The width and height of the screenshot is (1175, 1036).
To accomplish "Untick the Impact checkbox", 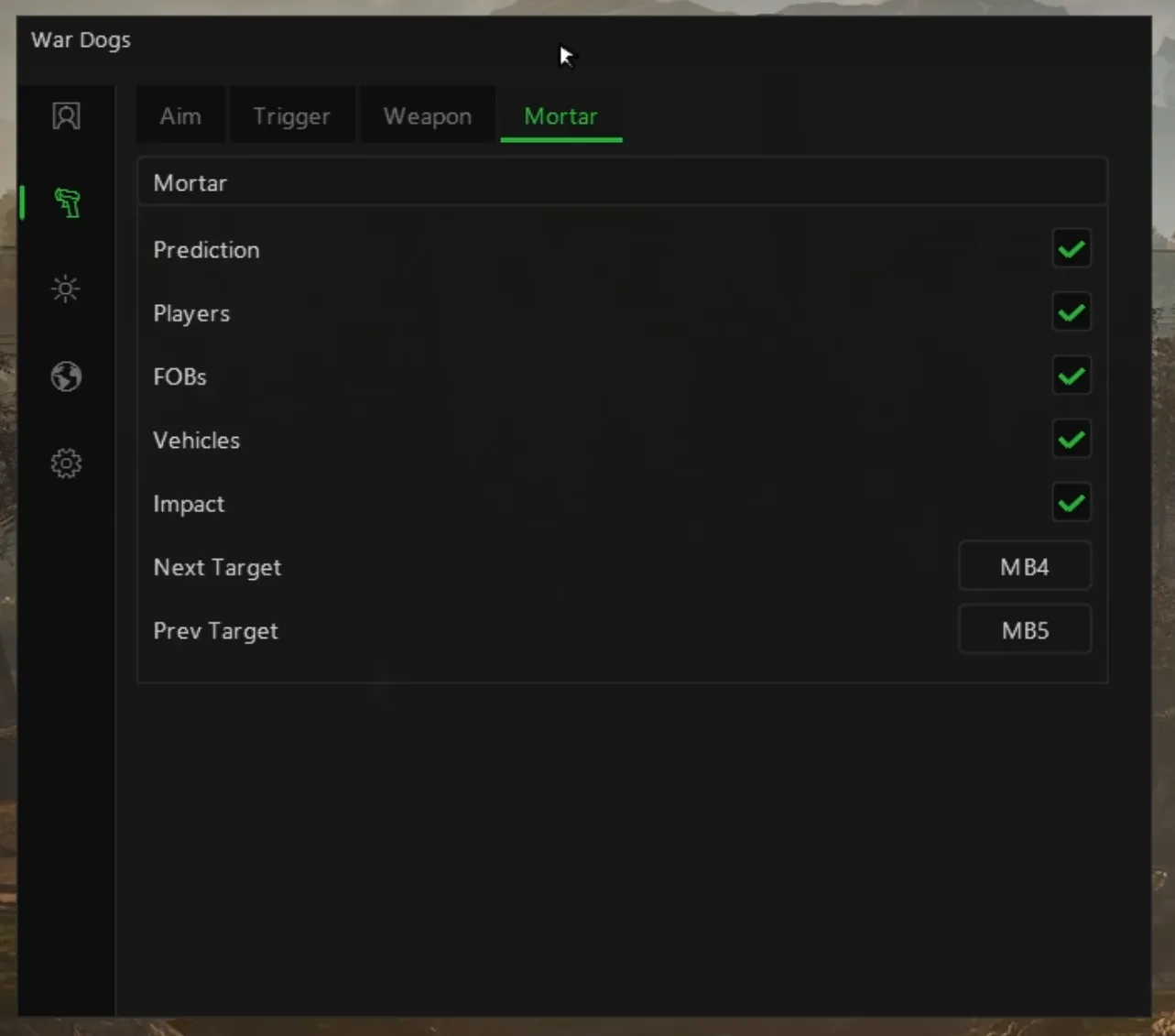I will pyautogui.click(x=1071, y=503).
